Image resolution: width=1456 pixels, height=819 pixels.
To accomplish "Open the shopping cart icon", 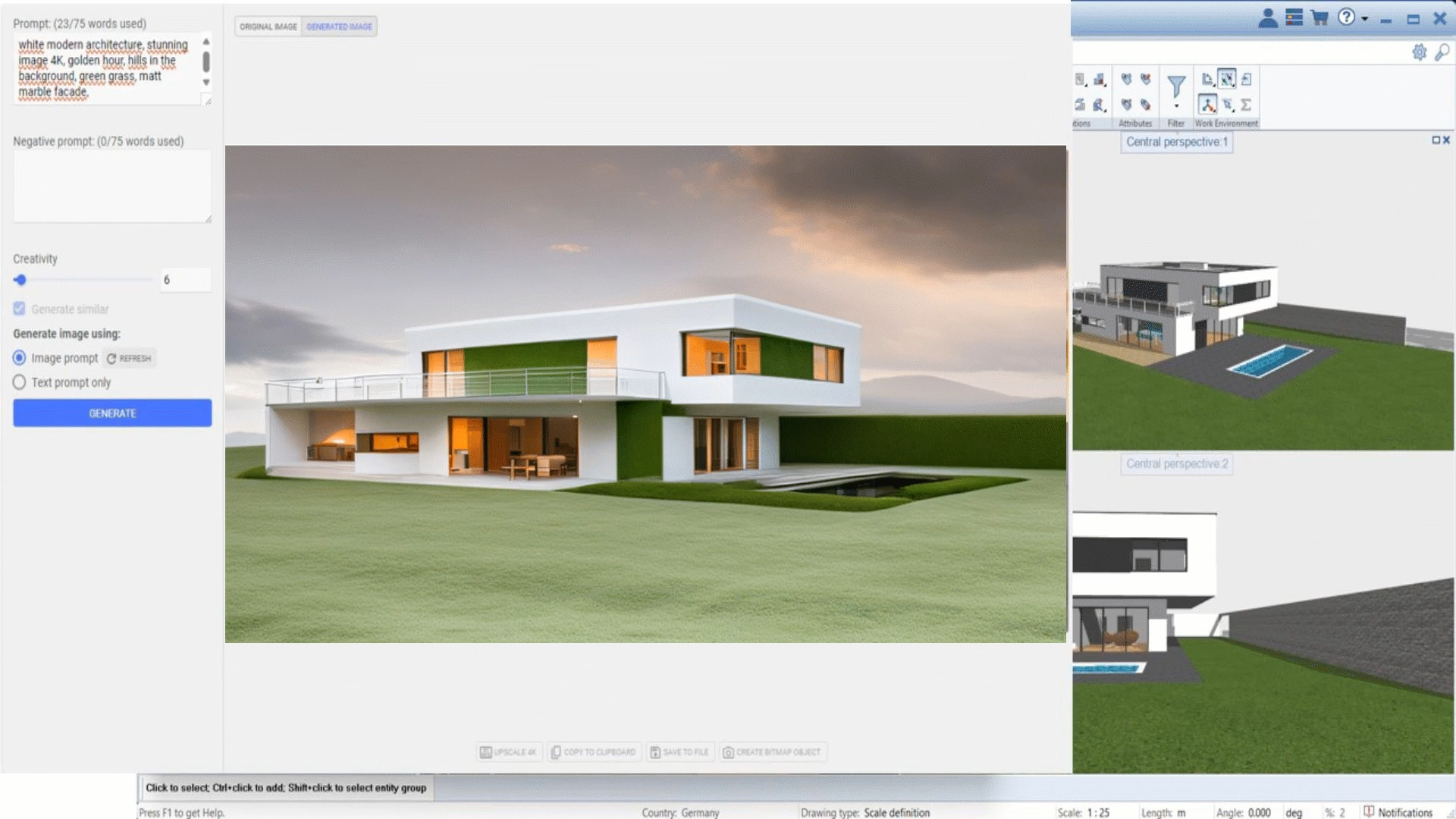I will click(1319, 18).
